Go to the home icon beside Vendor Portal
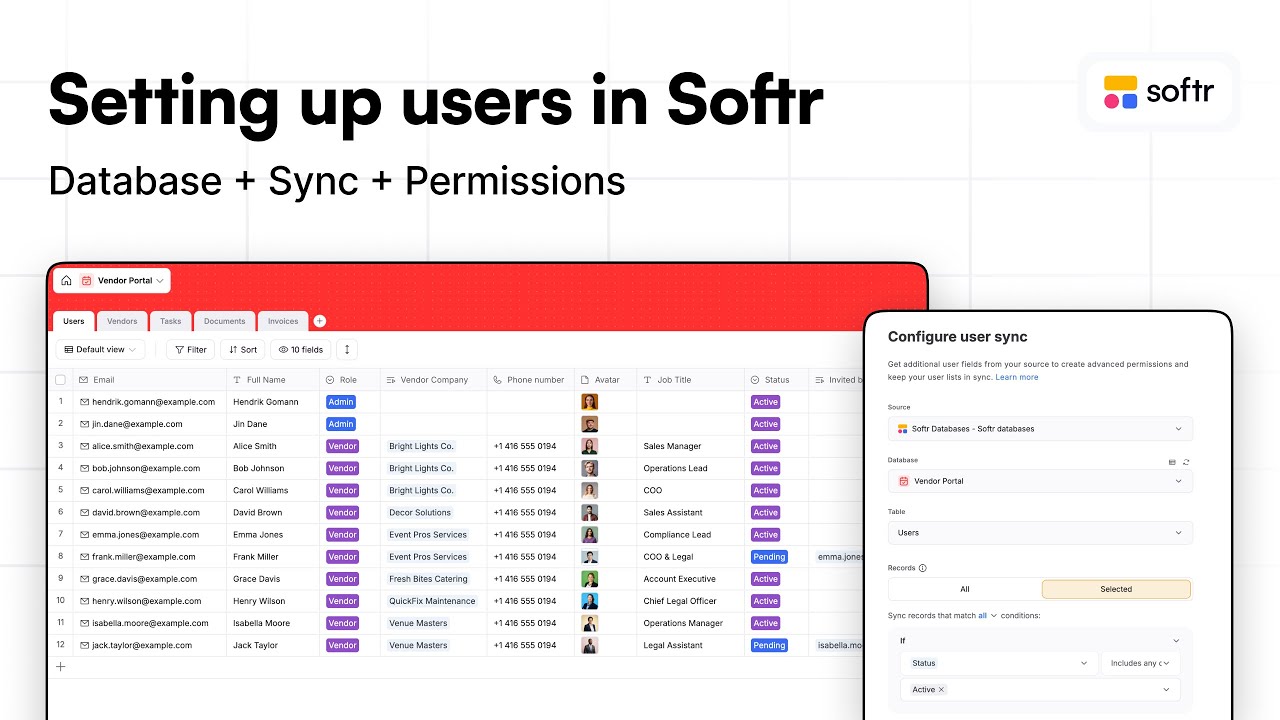The height and width of the screenshot is (720, 1280). point(66,281)
